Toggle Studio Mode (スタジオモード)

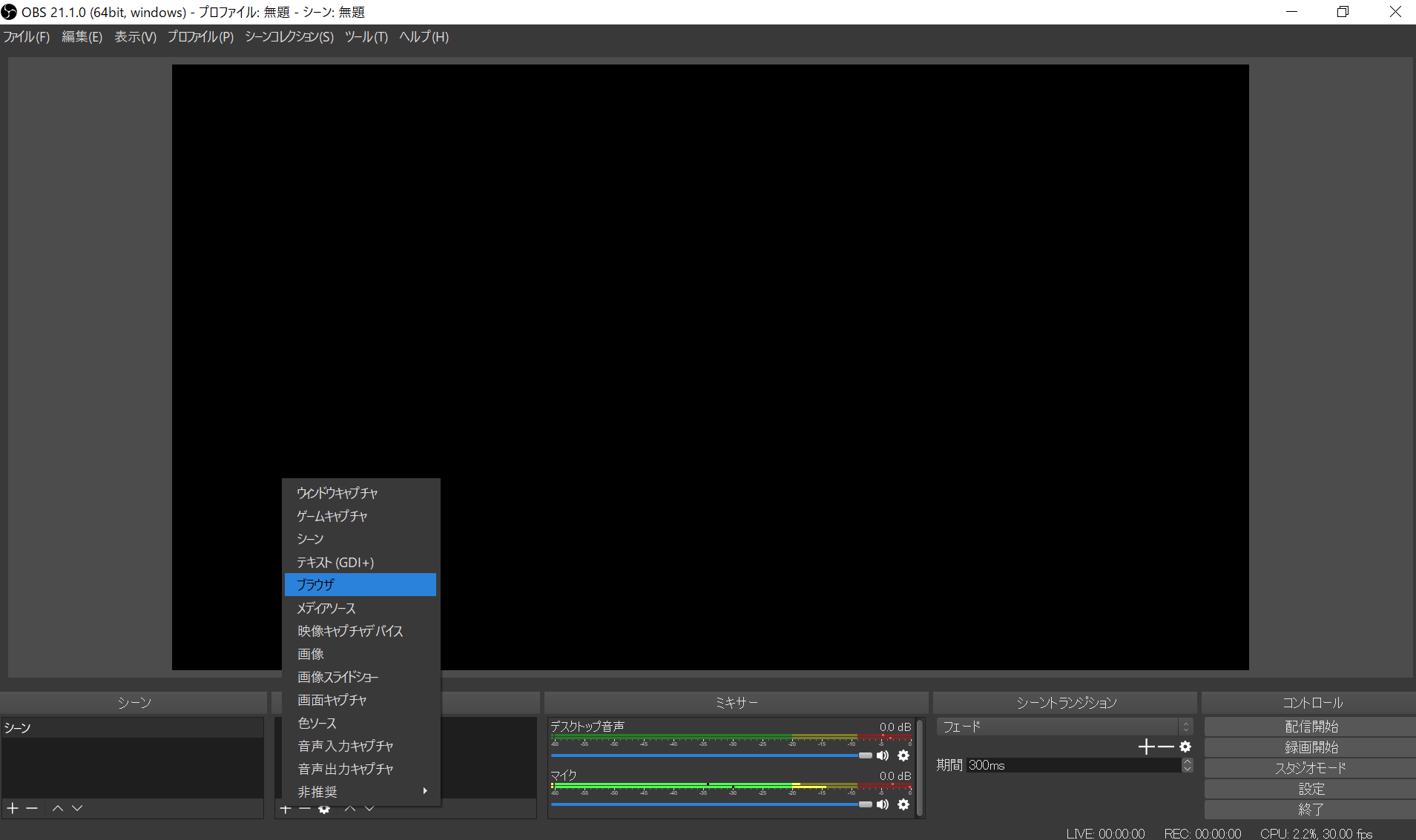click(x=1310, y=768)
